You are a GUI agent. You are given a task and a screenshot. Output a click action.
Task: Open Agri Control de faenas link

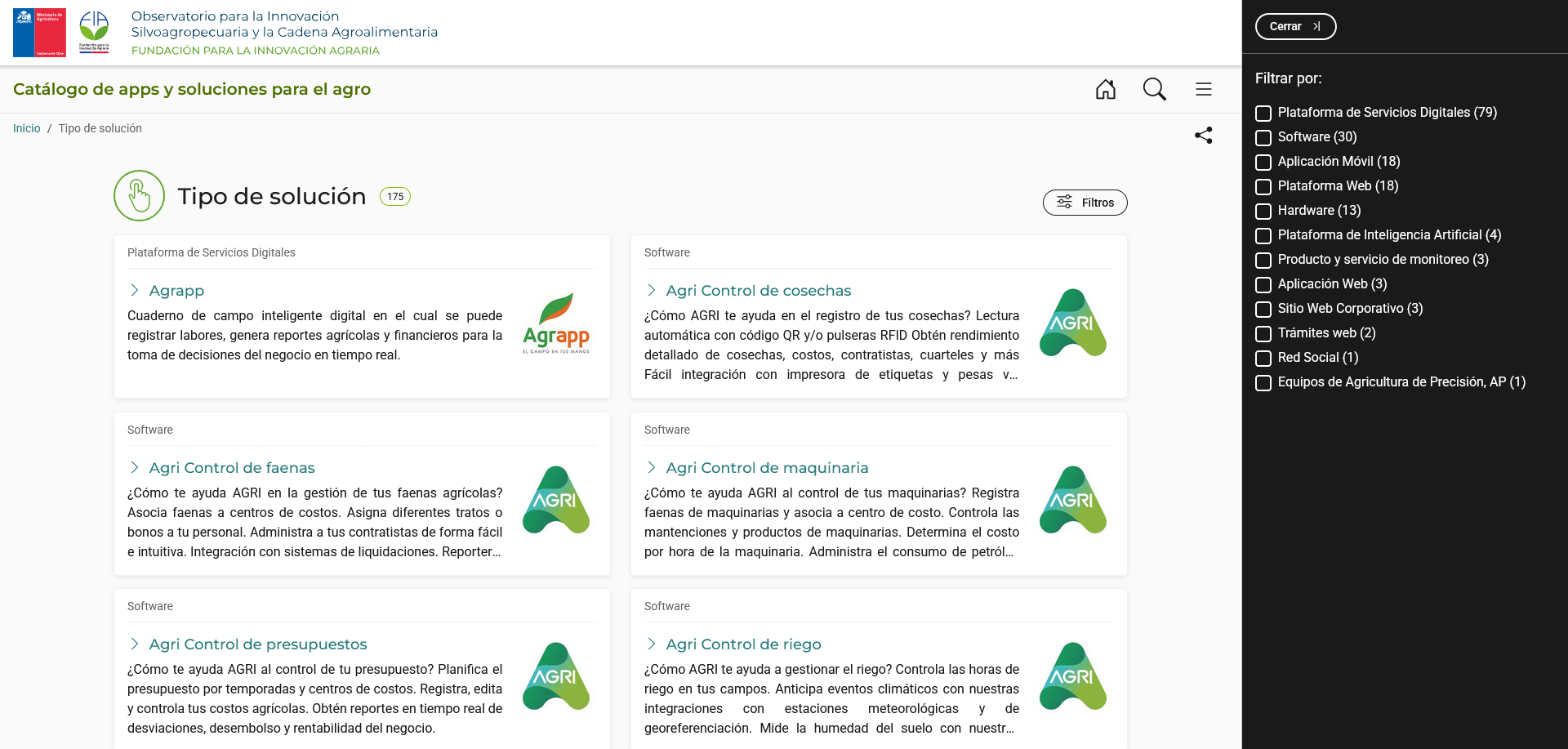point(232,467)
